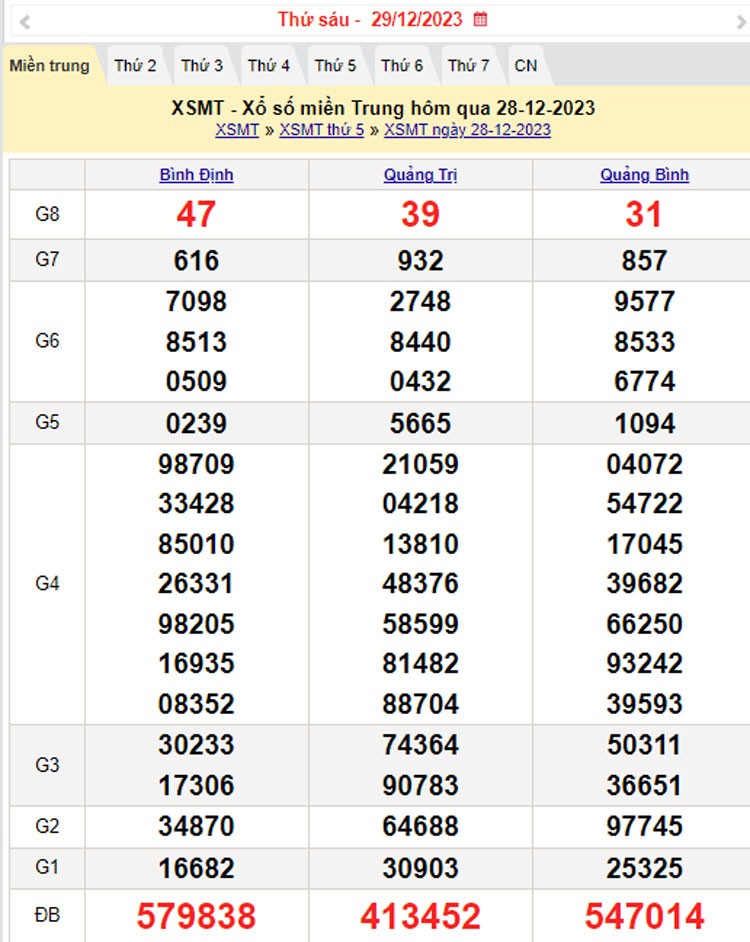The height and width of the screenshot is (942, 750).
Task: Open the XSMT thứ 5 link
Action: pos(321,130)
